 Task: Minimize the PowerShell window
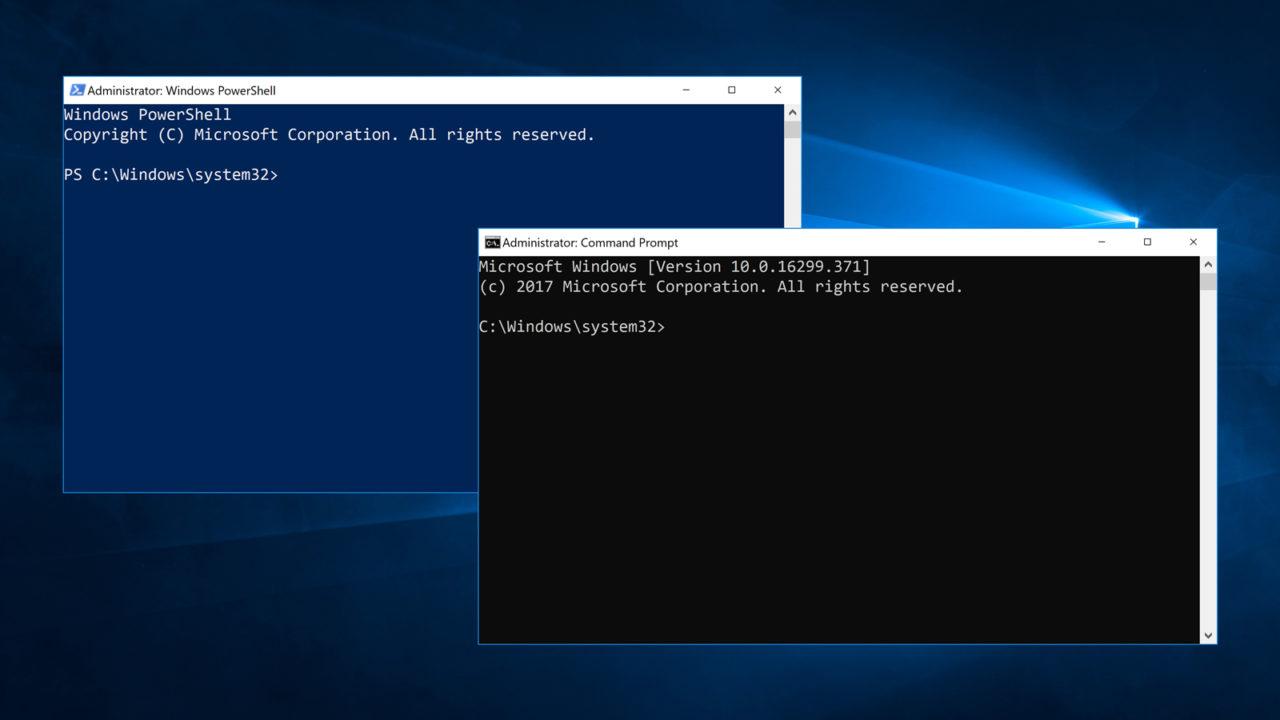(685, 90)
